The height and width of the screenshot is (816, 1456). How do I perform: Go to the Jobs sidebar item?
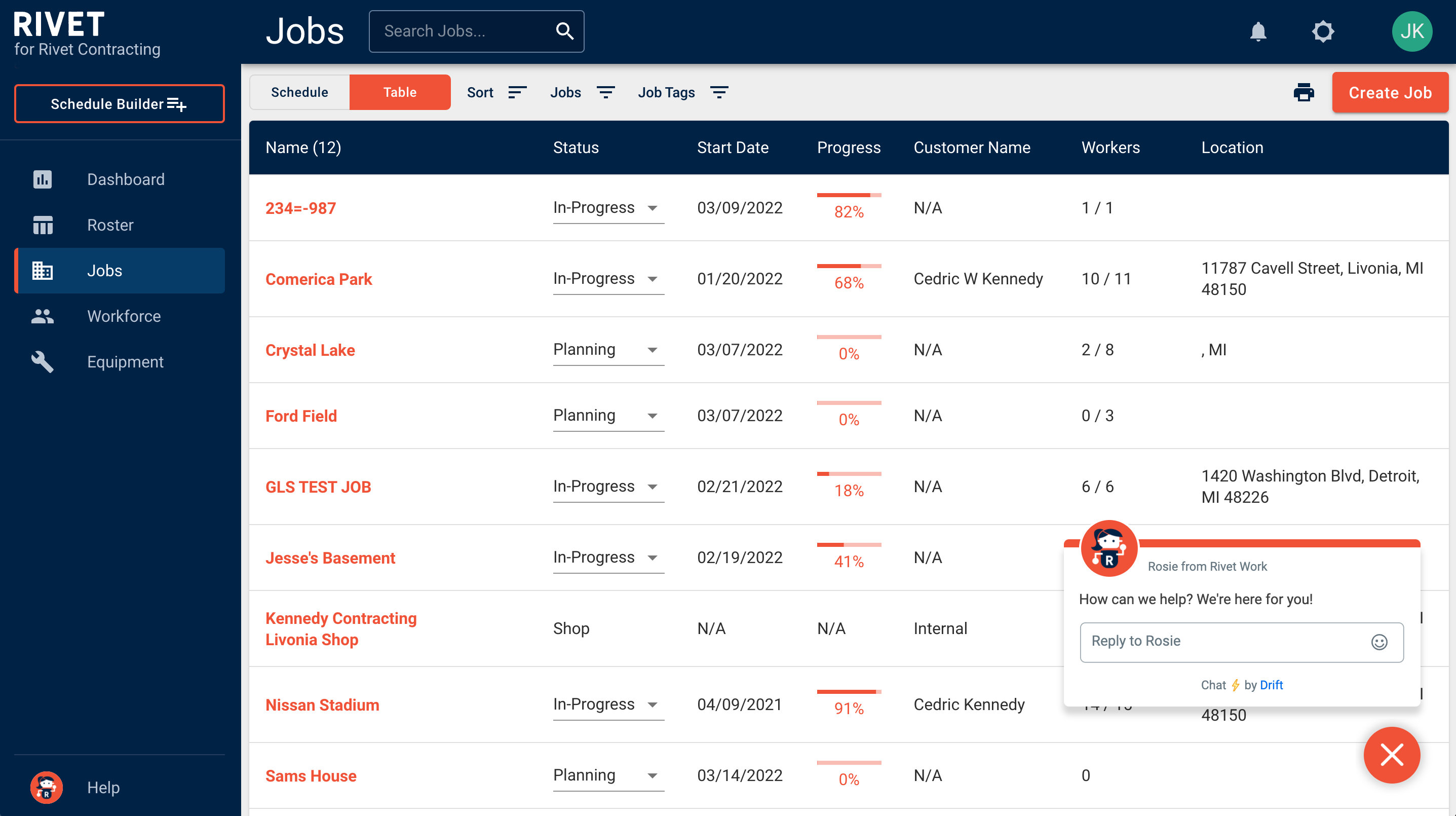point(119,270)
